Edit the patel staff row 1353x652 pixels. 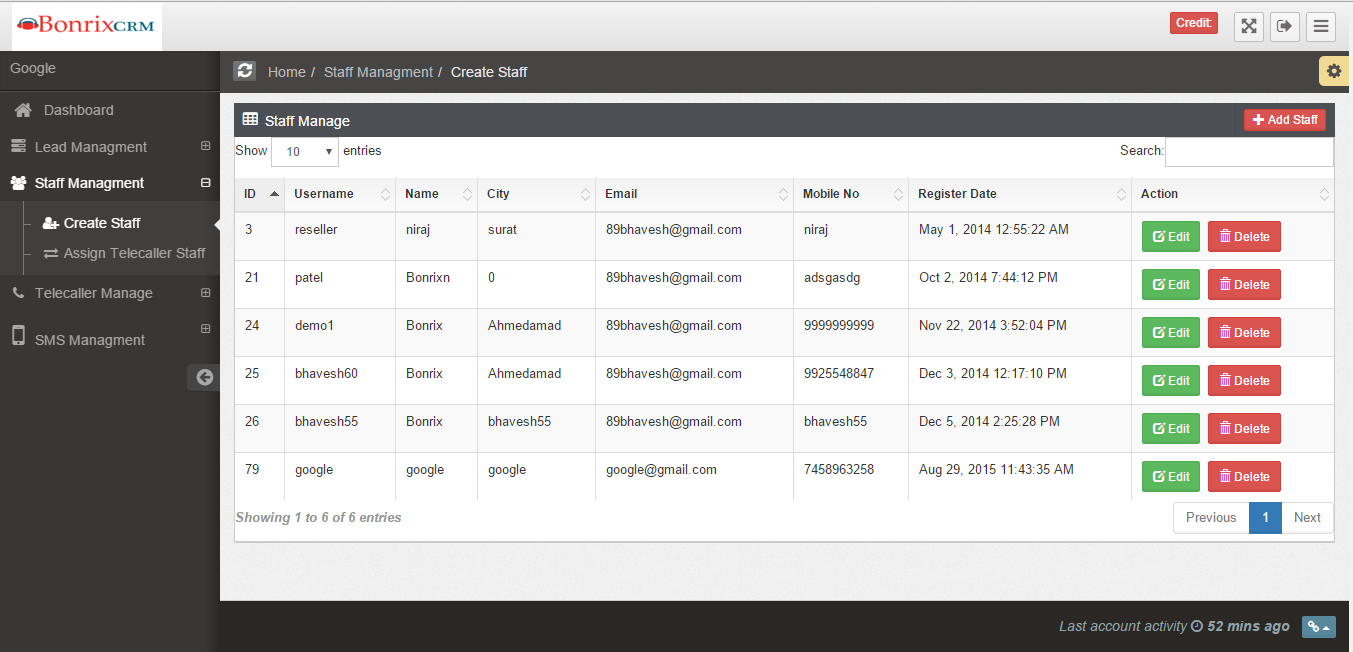point(1171,285)
